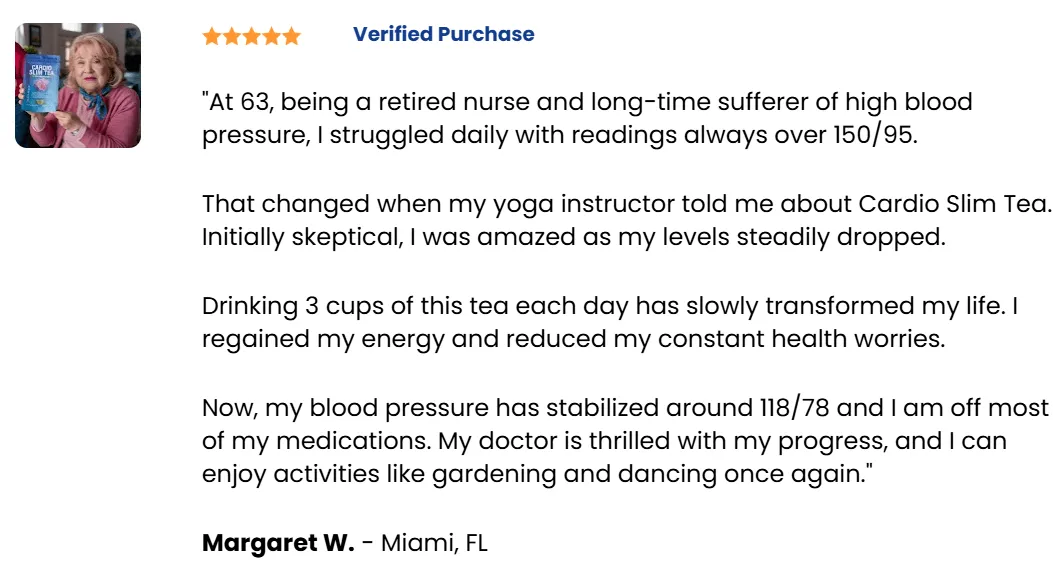Click the Verified Purchase label
1053x566 pixels.
coord(444,34)
